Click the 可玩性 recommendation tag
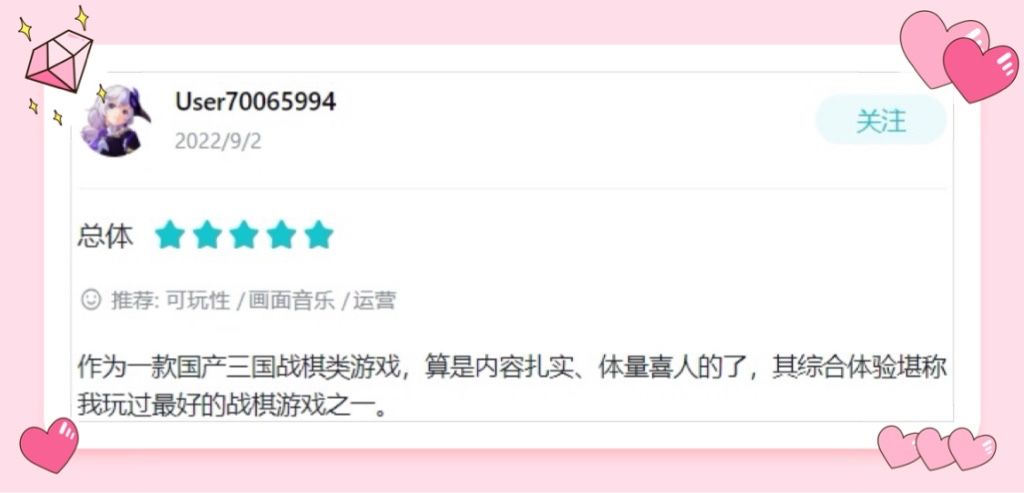 [198, 300]
